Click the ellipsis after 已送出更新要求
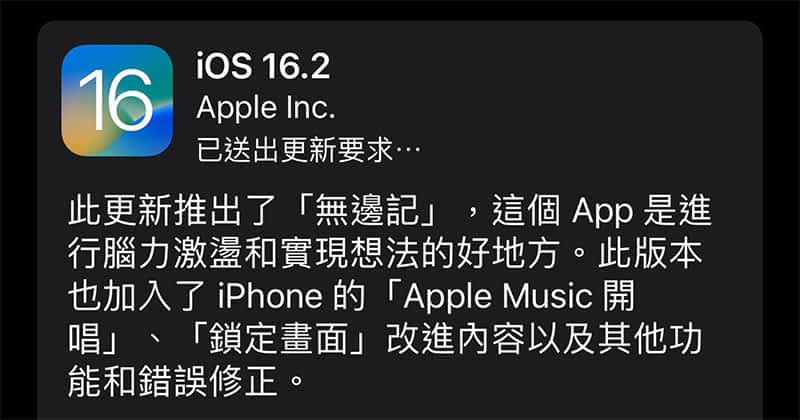800x420 pixels. coord(408,151)
